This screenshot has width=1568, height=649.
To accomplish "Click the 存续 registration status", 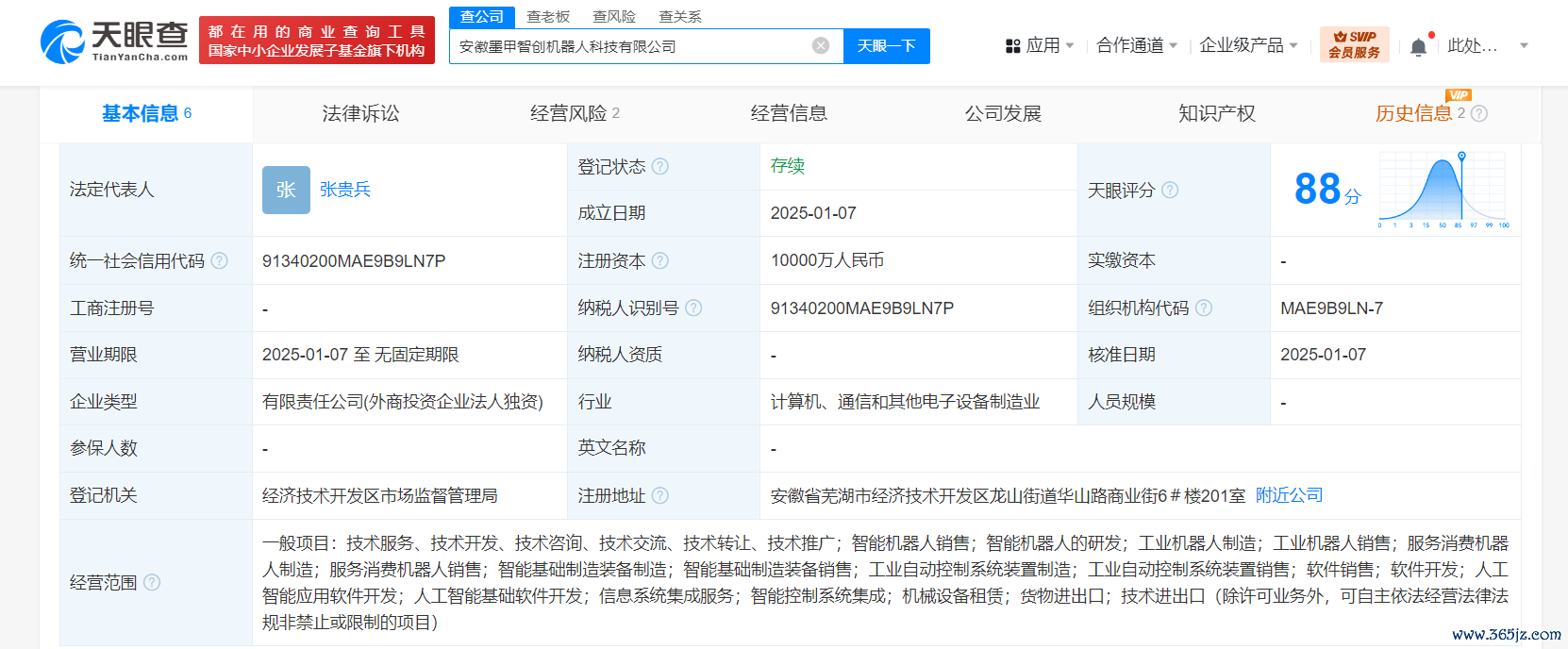I will [788, 166].
